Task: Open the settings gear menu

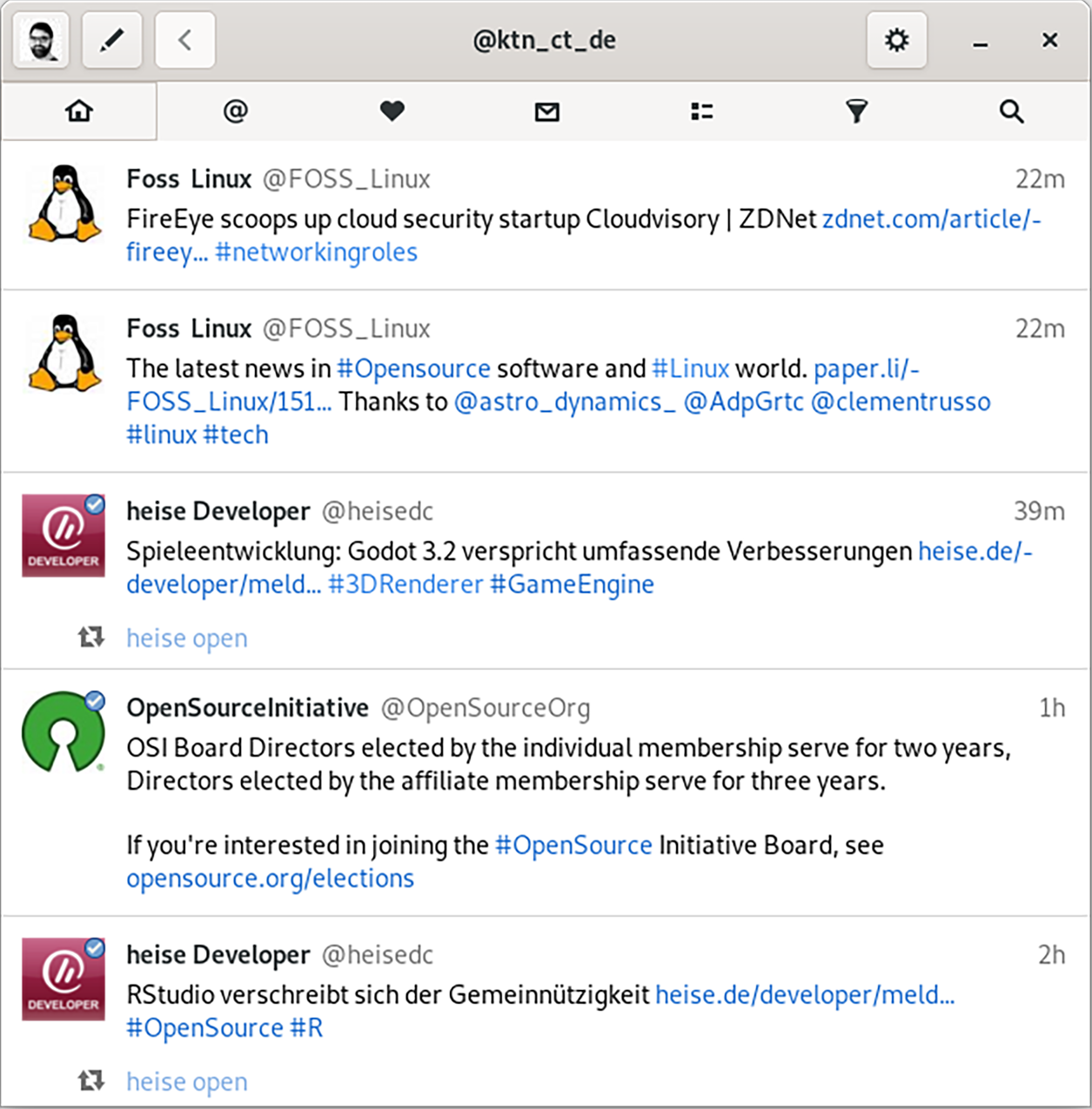Action: click(x=897, y=40)
